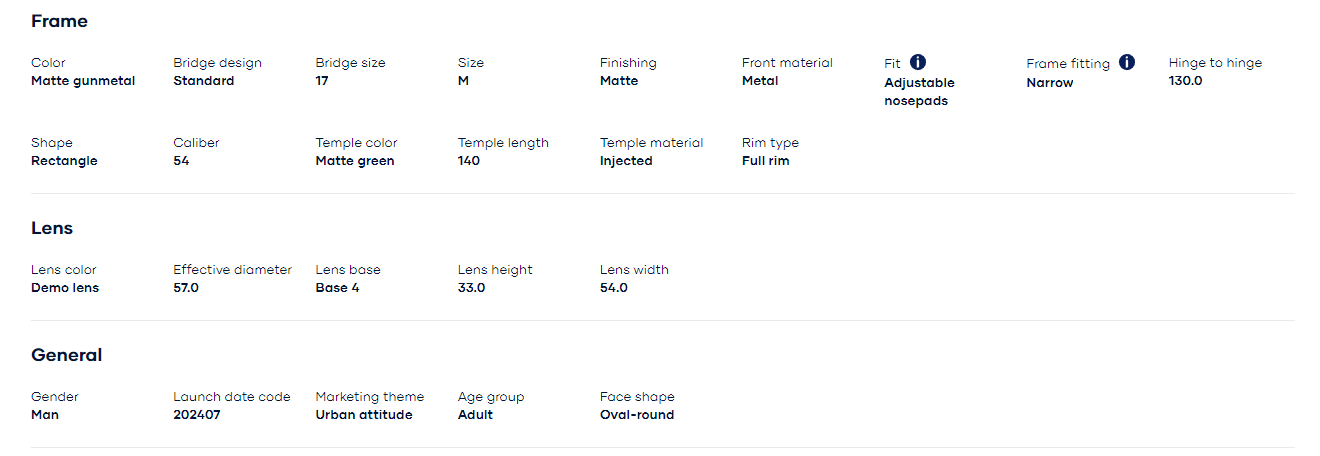The width and height of the screenshot is (1320, 456).
Task: Select the Narrow frame fitting value
Action: [x=1050, y=83]
